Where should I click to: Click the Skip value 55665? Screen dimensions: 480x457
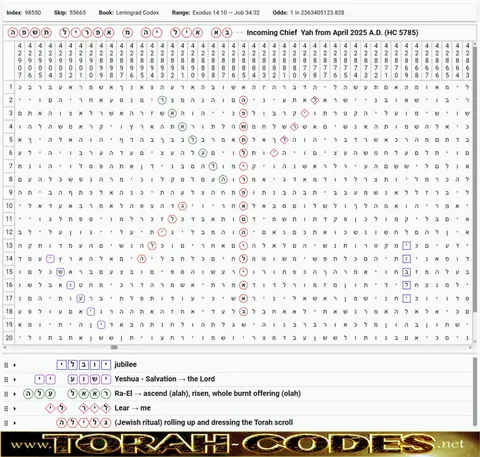click(x=77, y=13)
